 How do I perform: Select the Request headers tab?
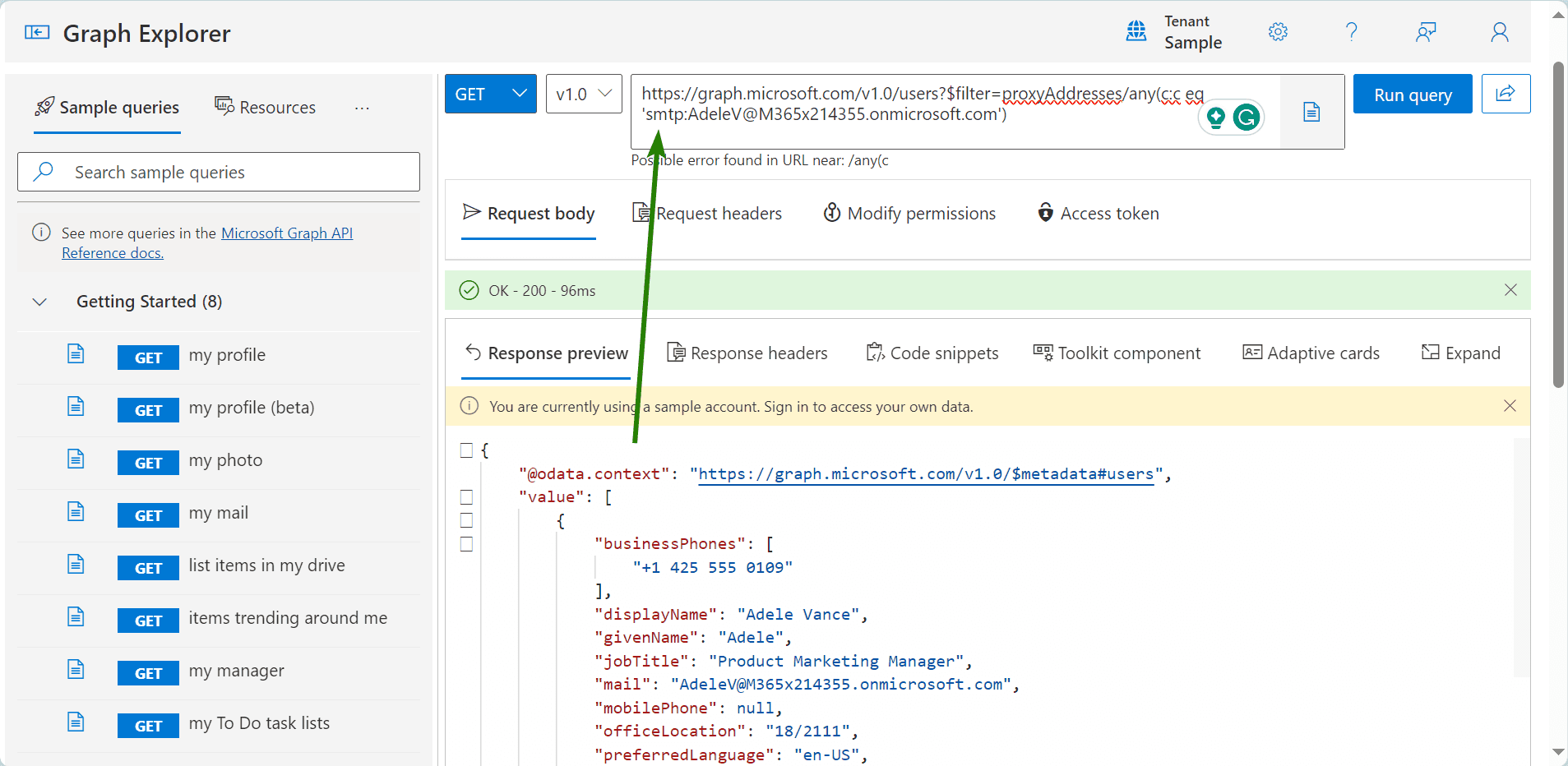click(707, 214)
